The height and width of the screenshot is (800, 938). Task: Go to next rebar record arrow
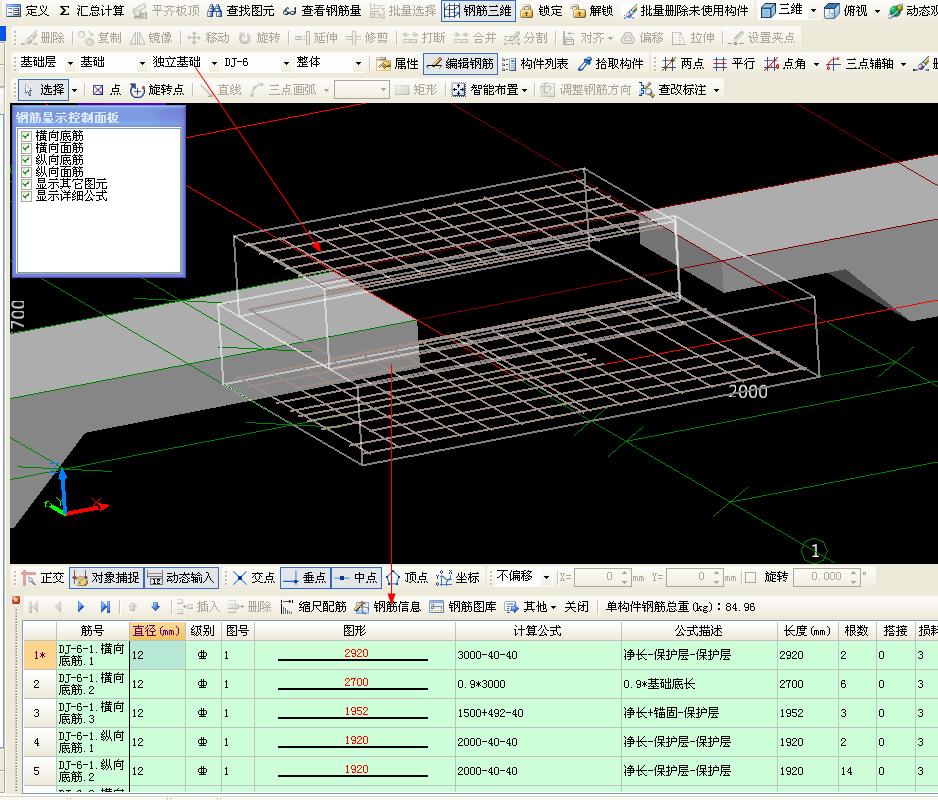point(81,607)
